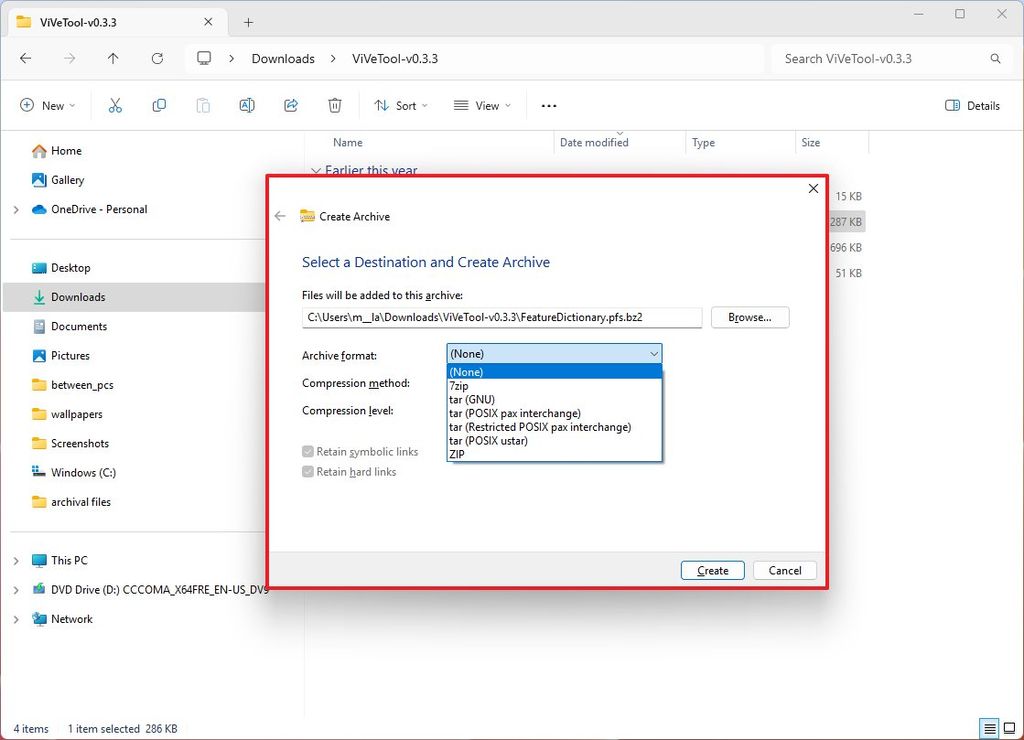1024x740 pixels.
Task: Click the Copy icon in the toolbar
Action: [159, 105]
